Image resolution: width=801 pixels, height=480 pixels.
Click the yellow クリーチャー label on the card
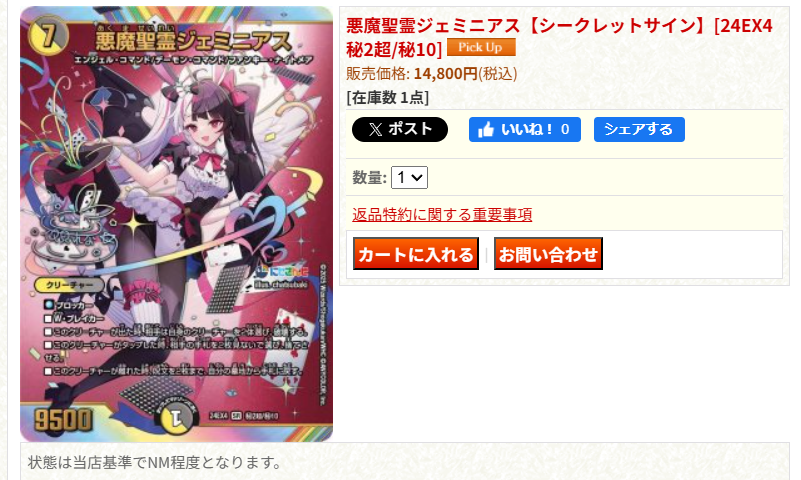coord(69,285)
